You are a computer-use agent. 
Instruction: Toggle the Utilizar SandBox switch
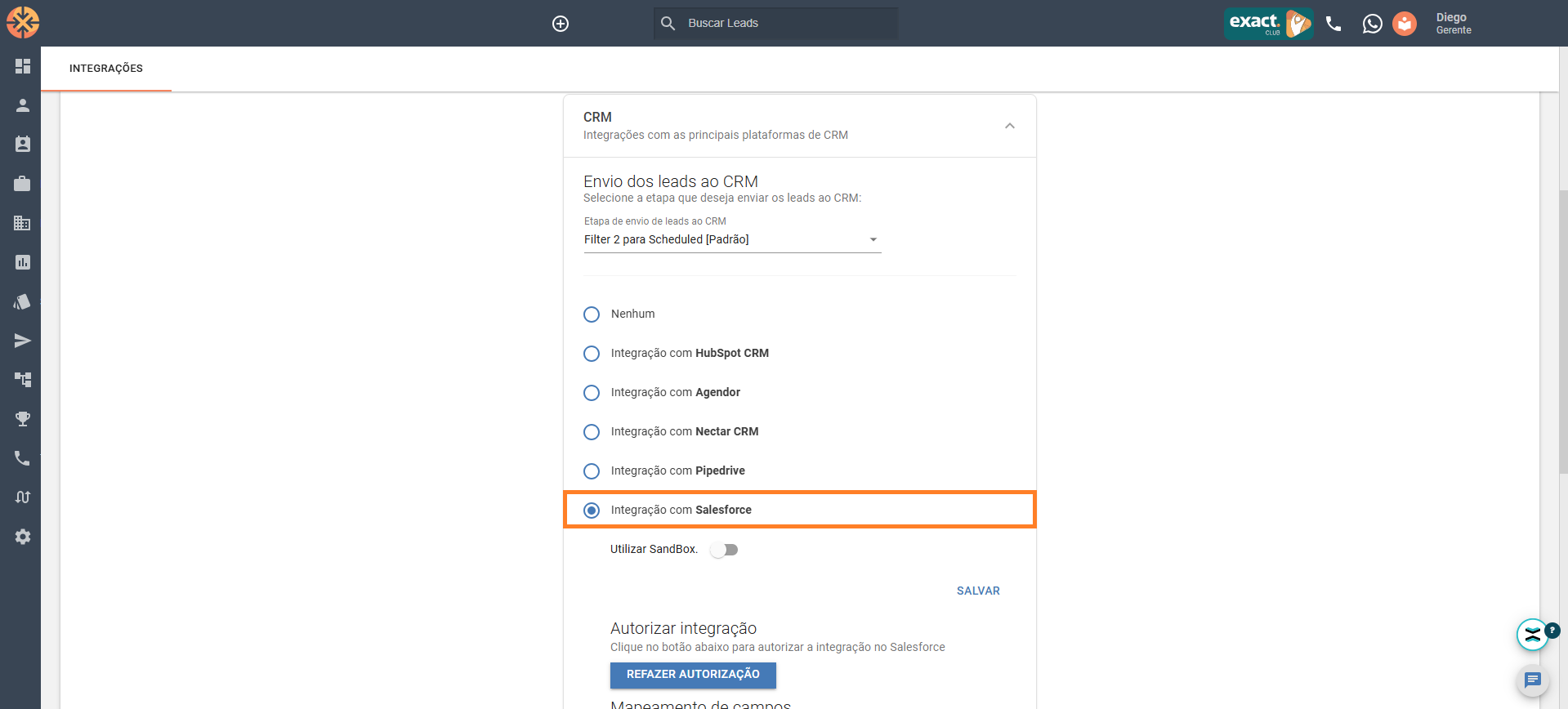tap(724, 550)
